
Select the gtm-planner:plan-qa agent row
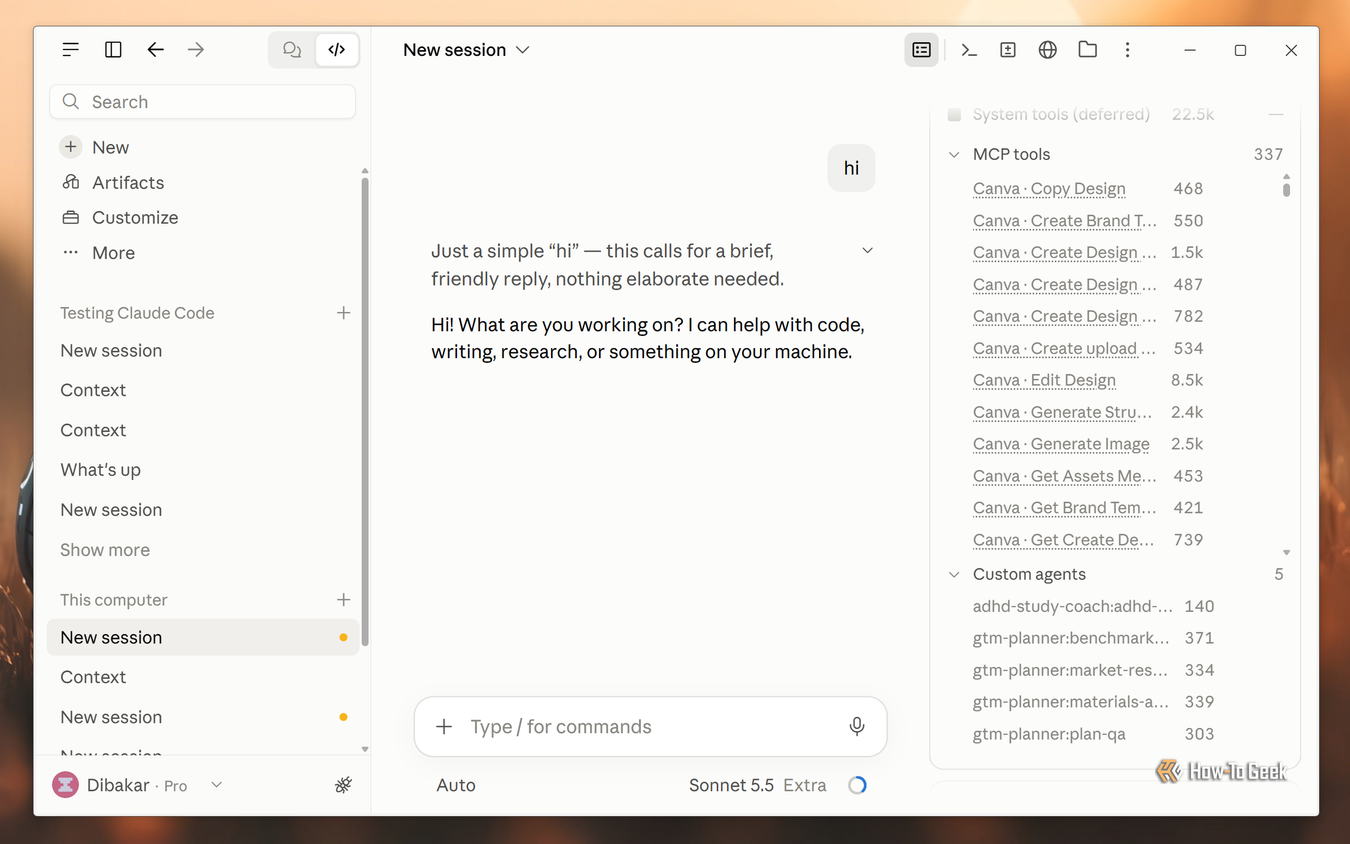pyautogui.click(x=1093, y=734)
